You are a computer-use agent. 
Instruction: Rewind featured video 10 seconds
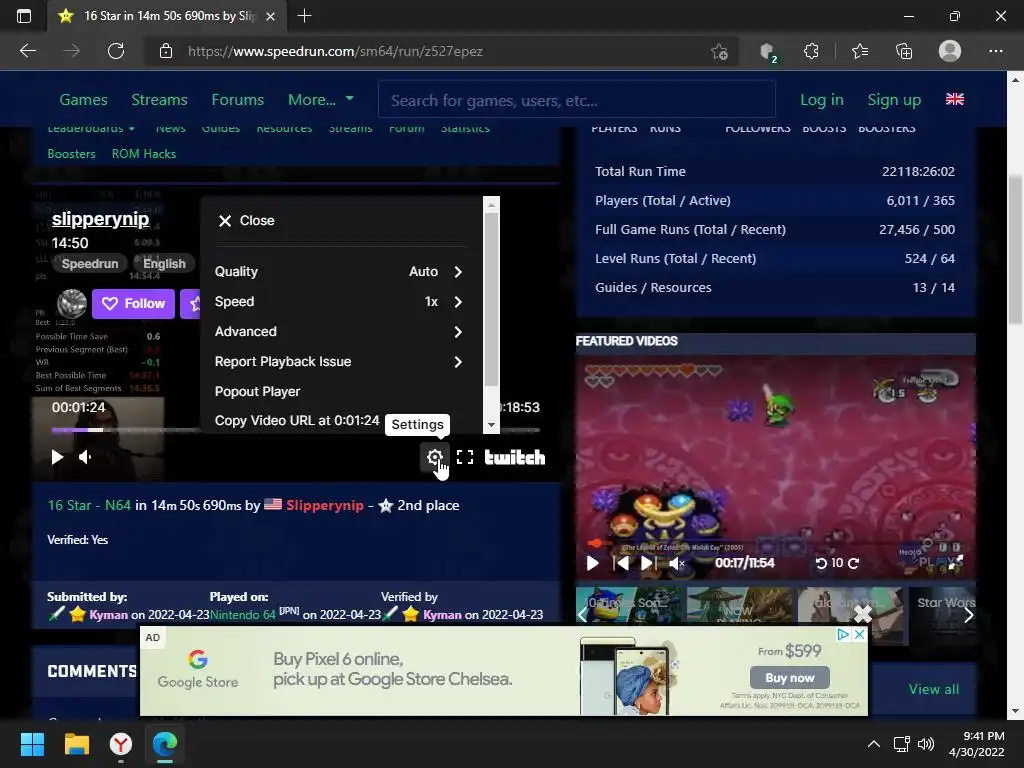click(x=822, y=563)
